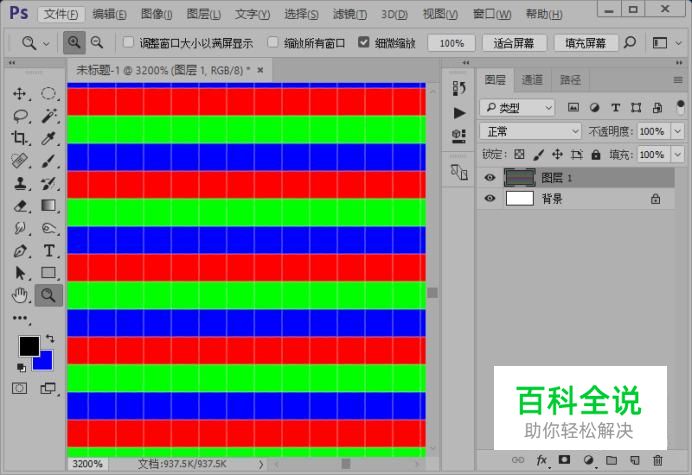
Task: Click the search magnifier in options bar
Action: 630,43
